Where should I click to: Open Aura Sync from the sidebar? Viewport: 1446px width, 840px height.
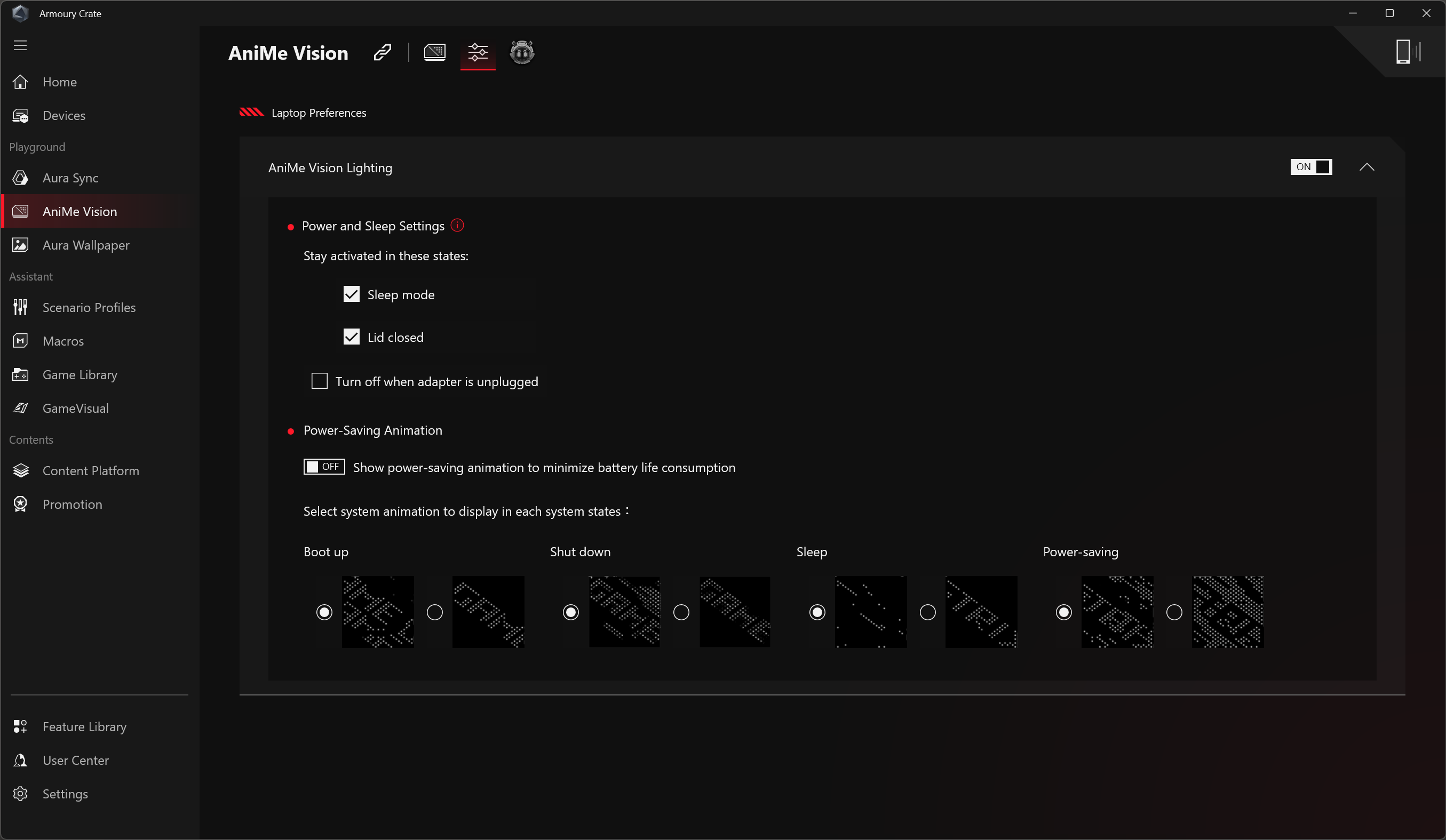[x=70, y=178]
